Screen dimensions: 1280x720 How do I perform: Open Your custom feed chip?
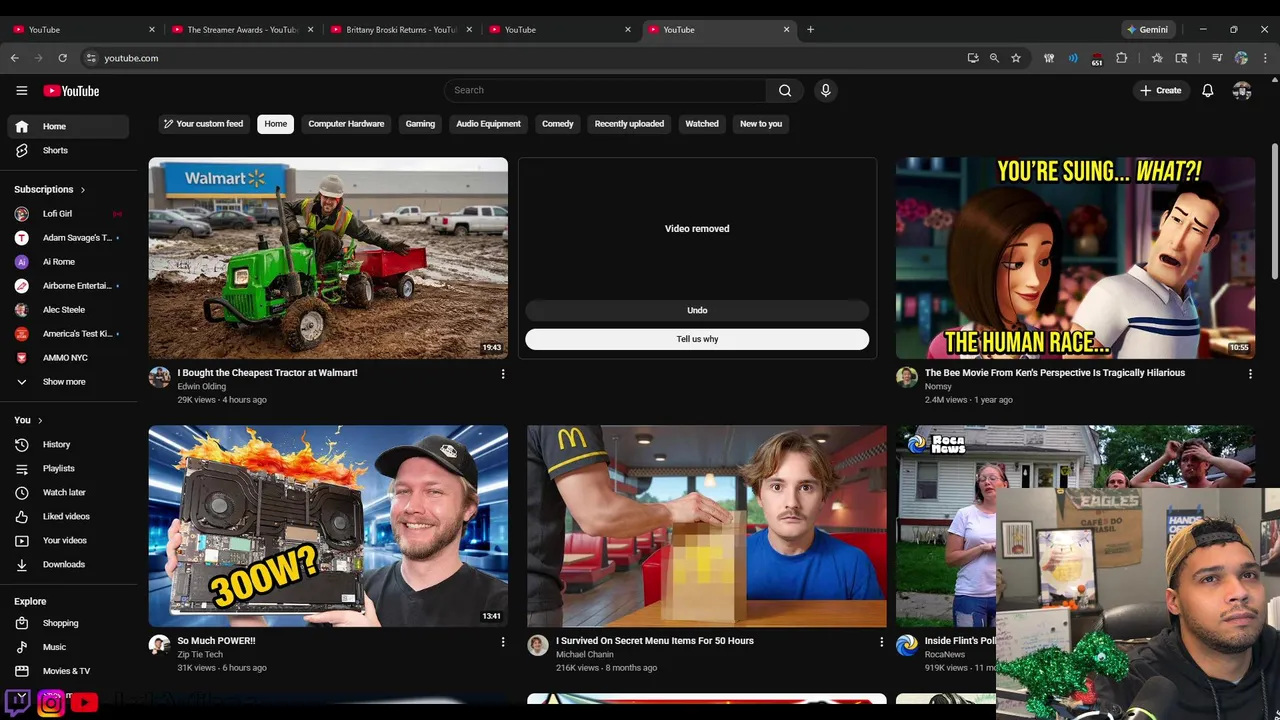click(204, 124)
